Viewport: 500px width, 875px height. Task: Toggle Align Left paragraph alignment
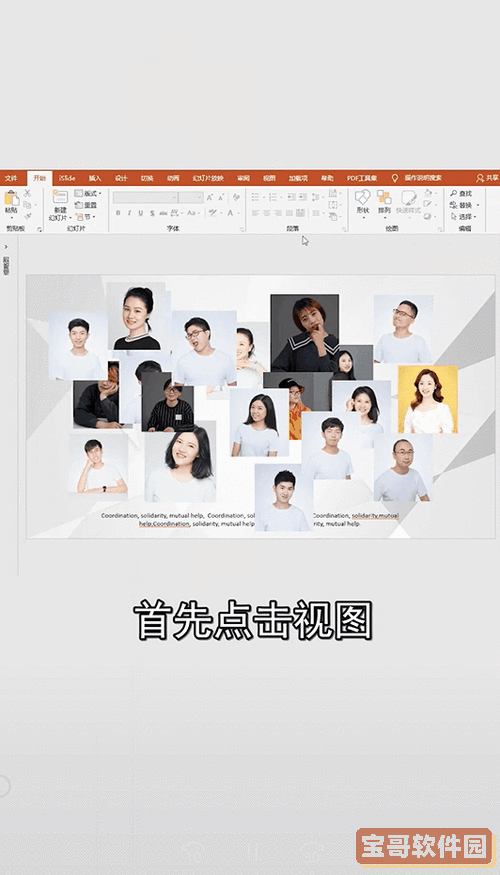[256, 213]
